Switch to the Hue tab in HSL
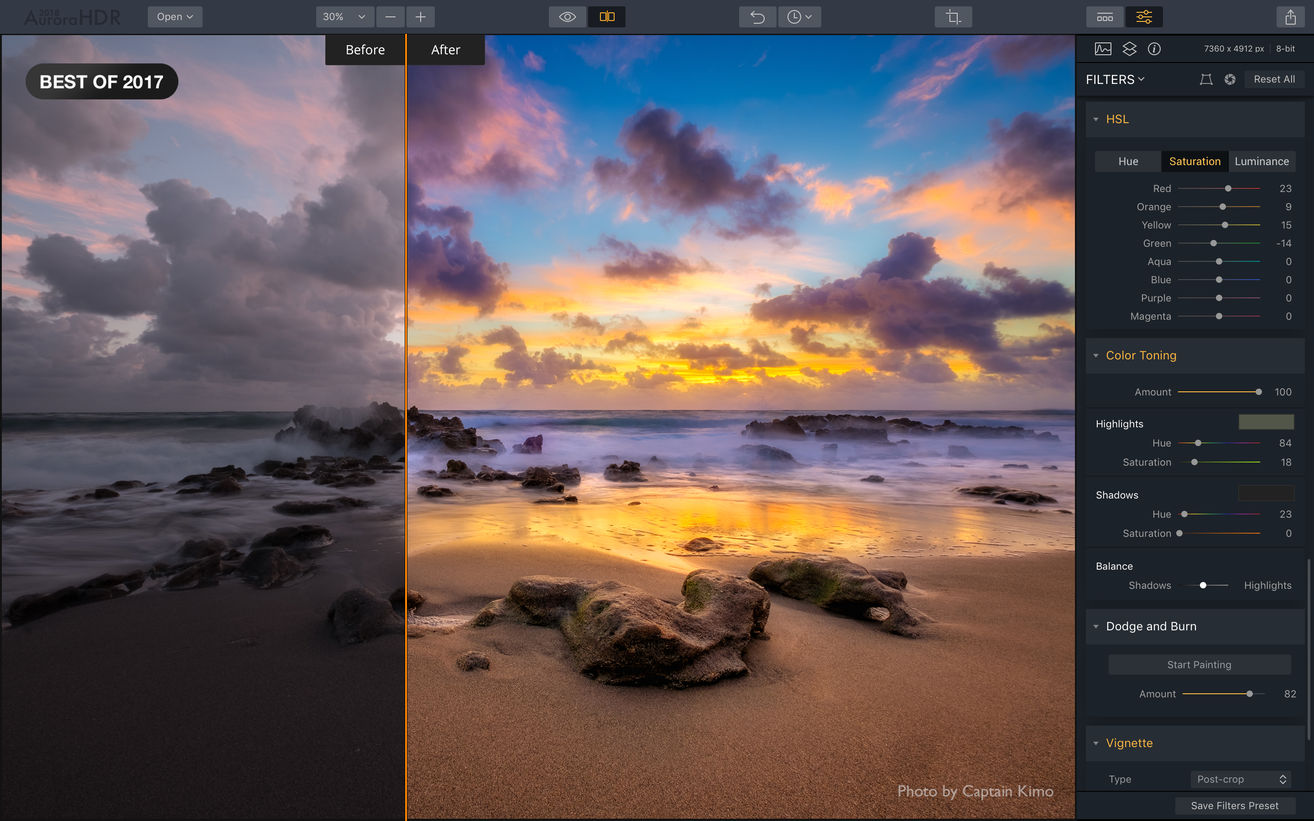Screen dimensions: 1314x821 pyautogui.click(x=1128, y=161)
